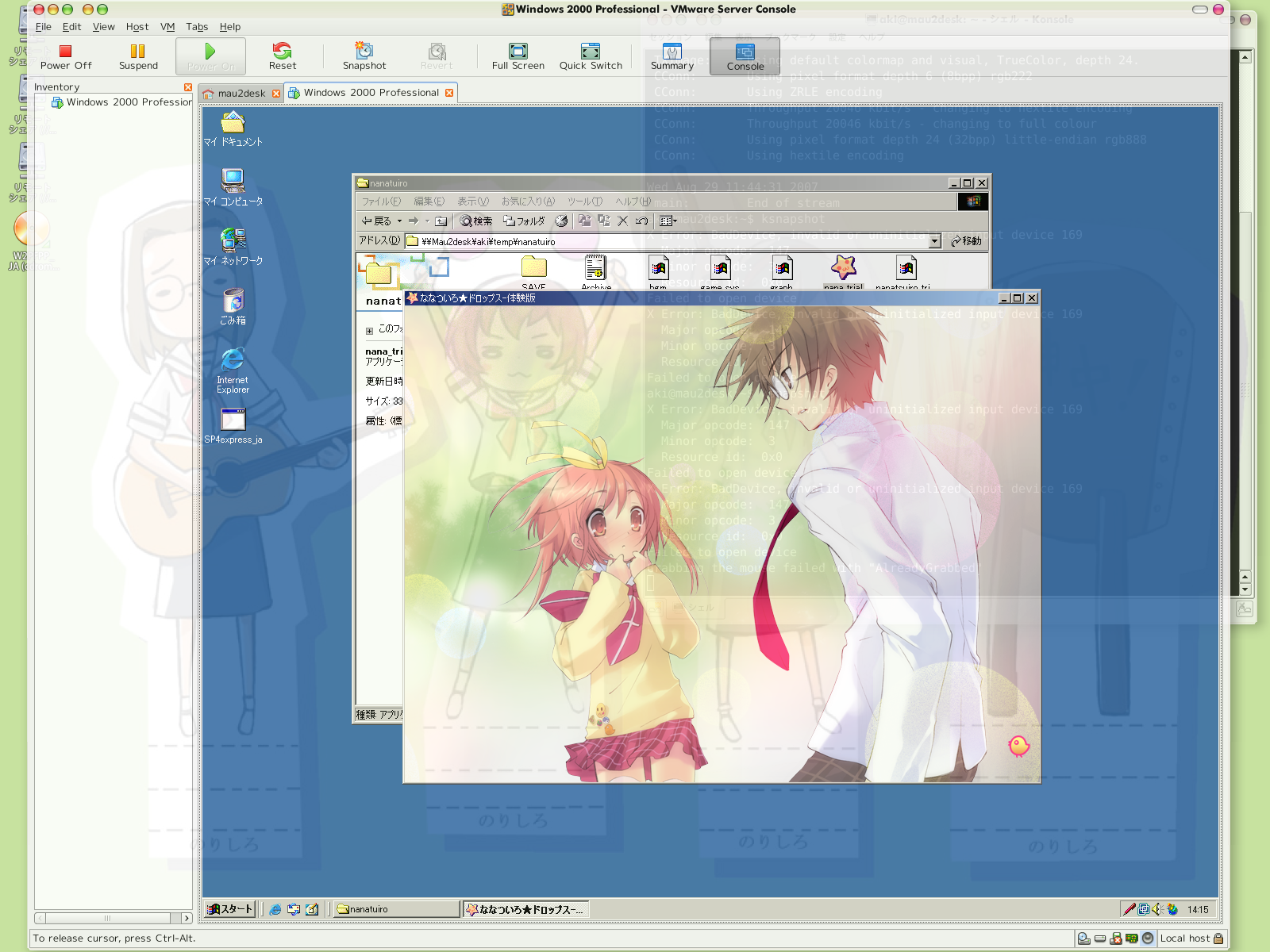Open the Edit menu in VMware
1270x952 pixels.
pos(71,27)
